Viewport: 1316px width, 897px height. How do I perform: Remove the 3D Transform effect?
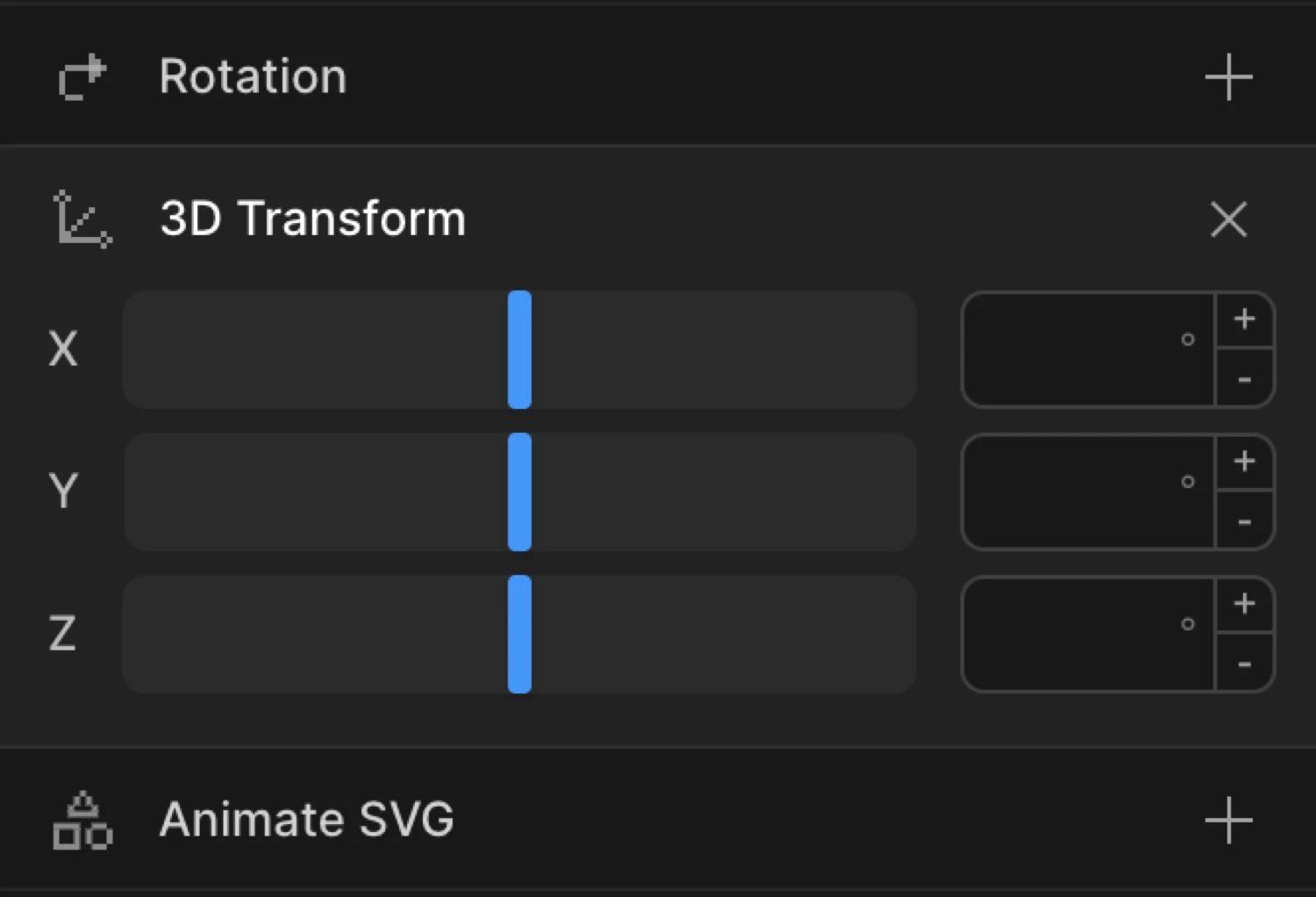tap(1228, 219)
